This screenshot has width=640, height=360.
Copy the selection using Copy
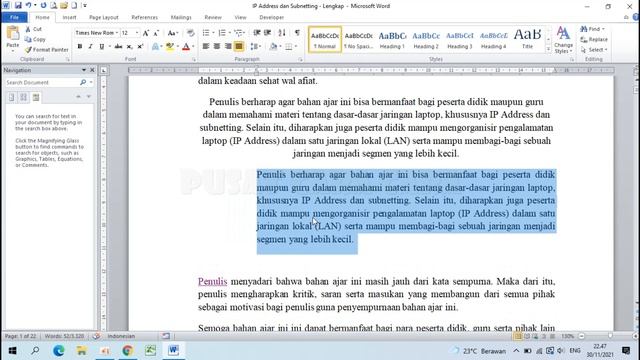click(35, 39)
